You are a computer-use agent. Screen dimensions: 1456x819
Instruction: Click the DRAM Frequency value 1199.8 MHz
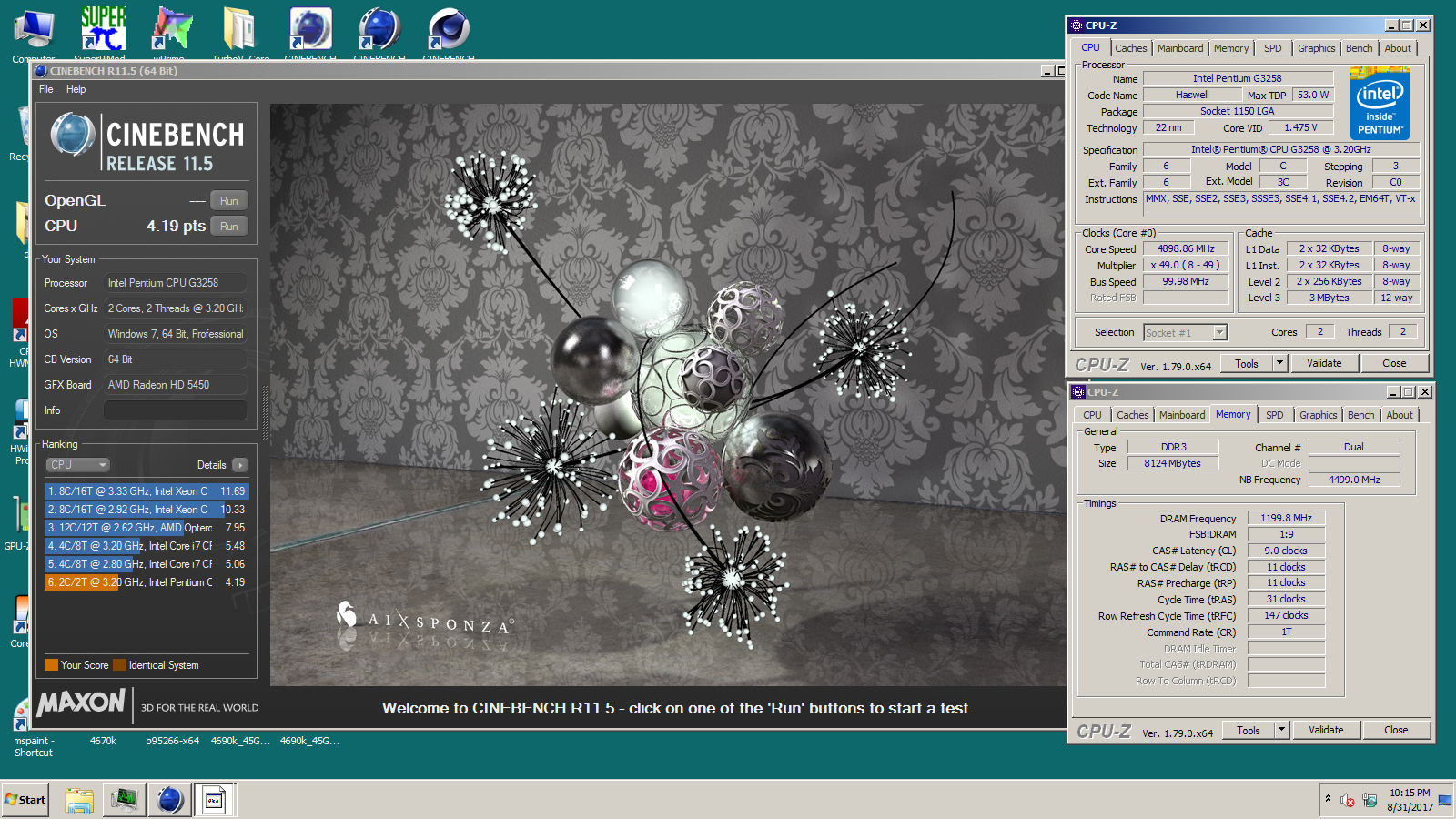(1286, 519)
